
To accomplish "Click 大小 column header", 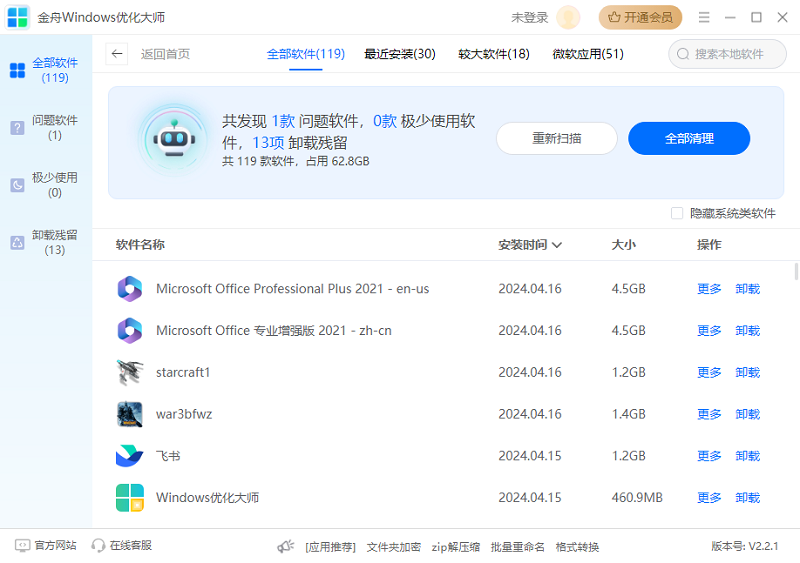I will coord(623,245).
